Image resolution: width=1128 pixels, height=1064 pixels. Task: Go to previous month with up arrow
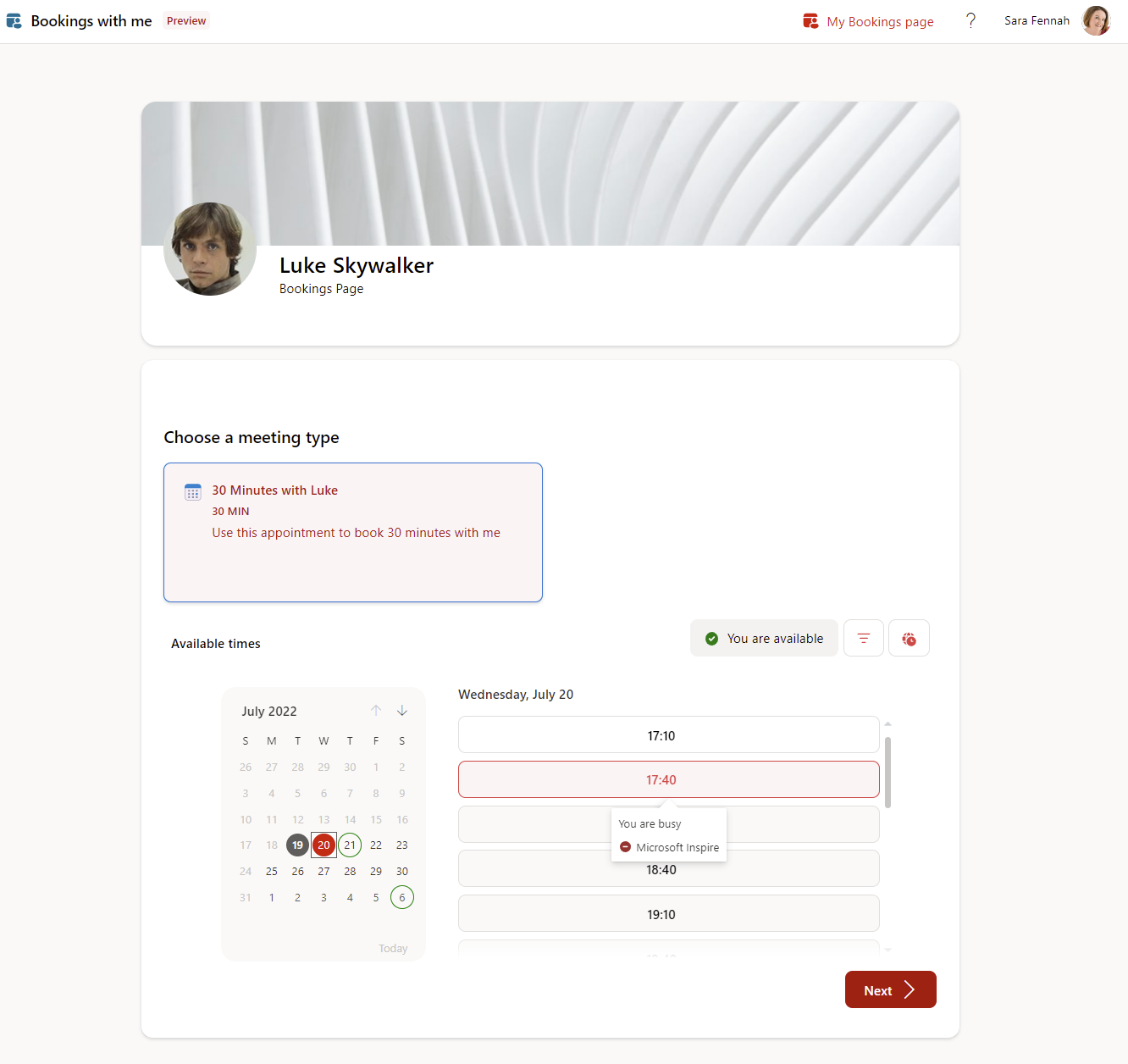[x=376, y=711]
